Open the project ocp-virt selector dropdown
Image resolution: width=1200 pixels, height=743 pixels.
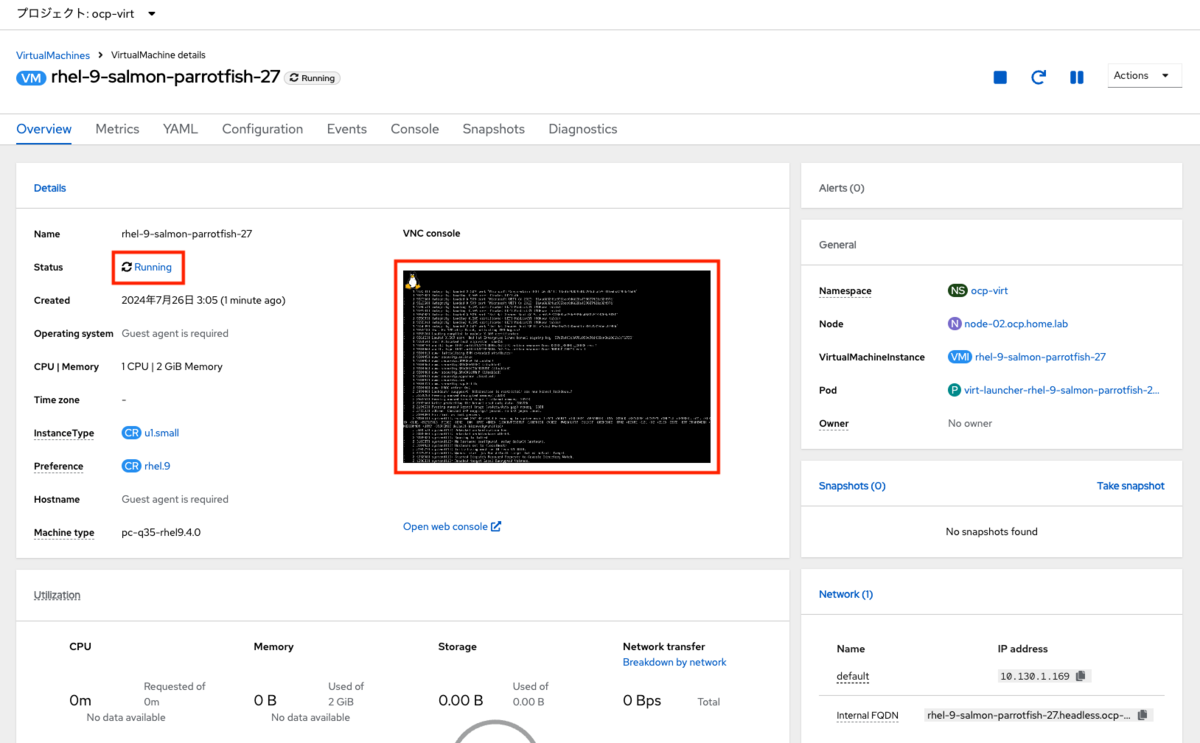point(86,14)
